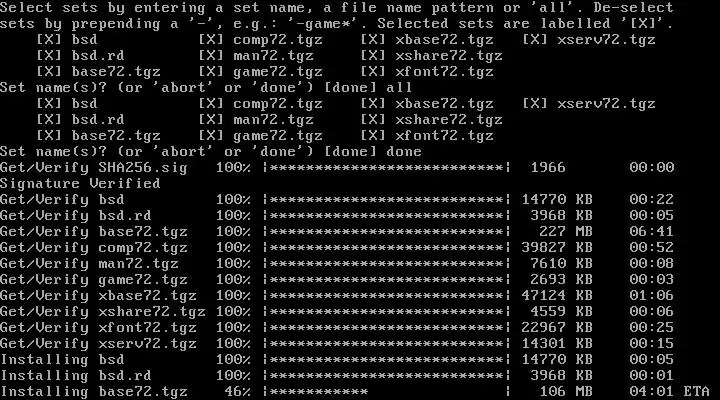Click the 47124 KB size value
Image resolution: width=720 pixels, height=400 pixels.
coord(557,296)
